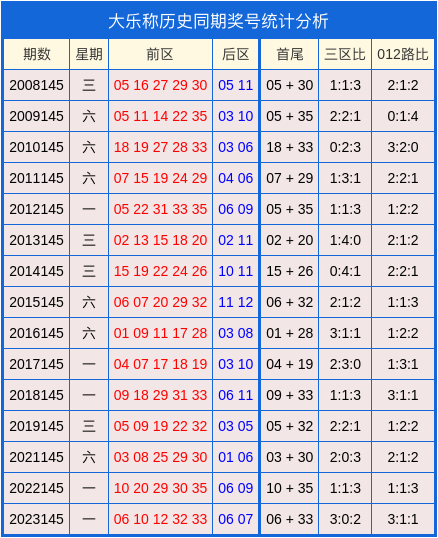Select period 2018145 cell

37,395
